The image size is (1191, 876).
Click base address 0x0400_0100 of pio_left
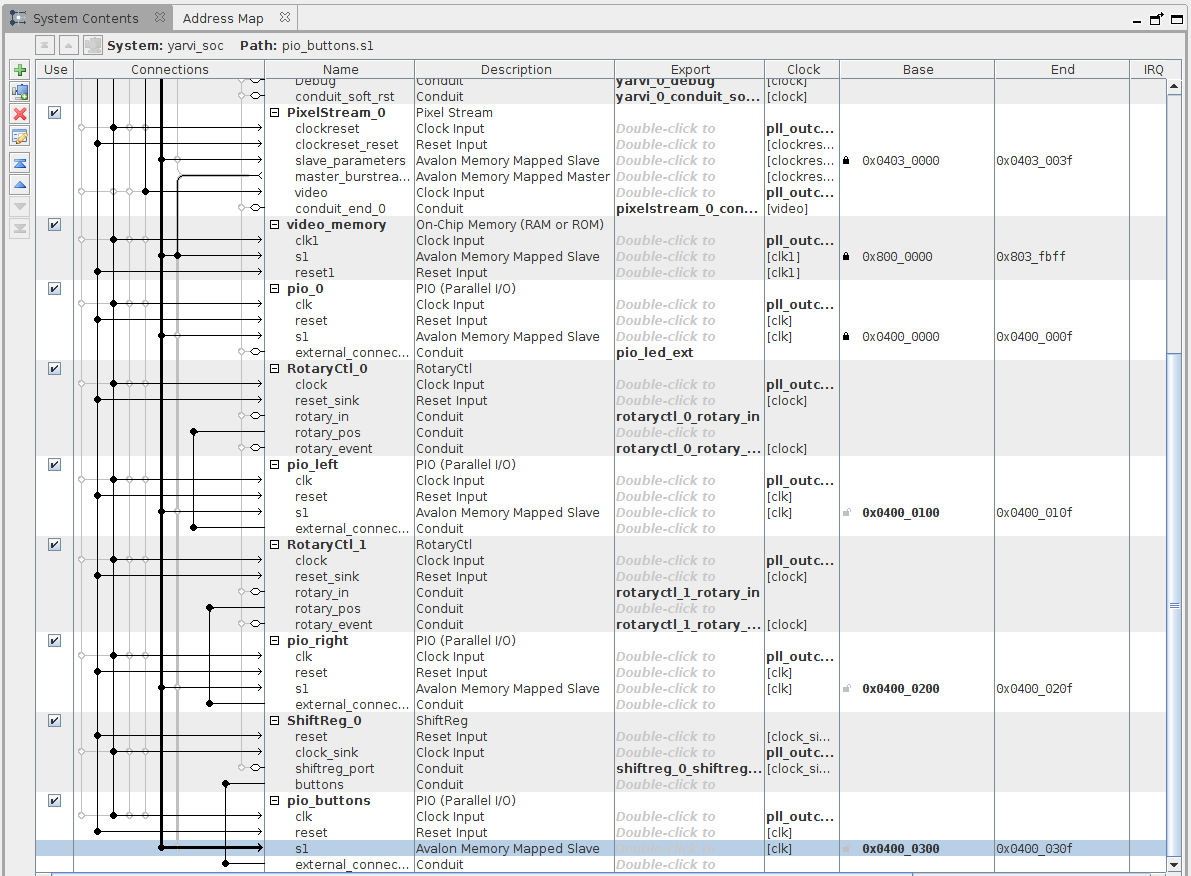(900, 513)
